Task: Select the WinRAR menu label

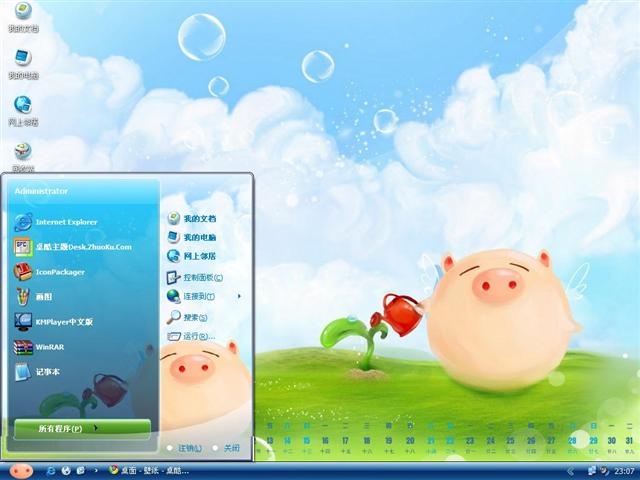Action: pos(50,347)
